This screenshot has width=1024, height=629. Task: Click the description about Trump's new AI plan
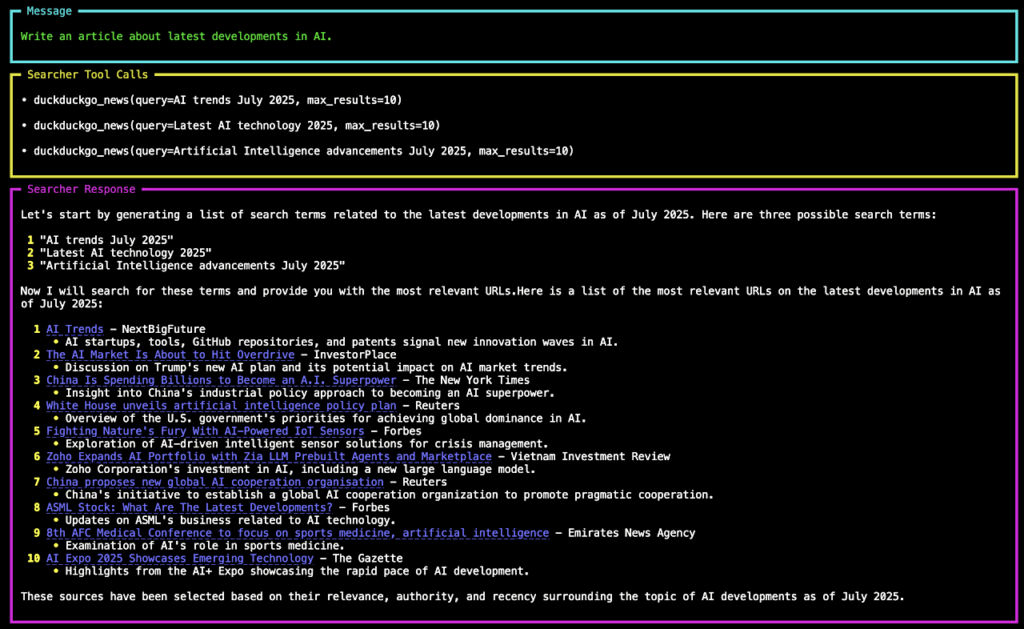point(316,368)
